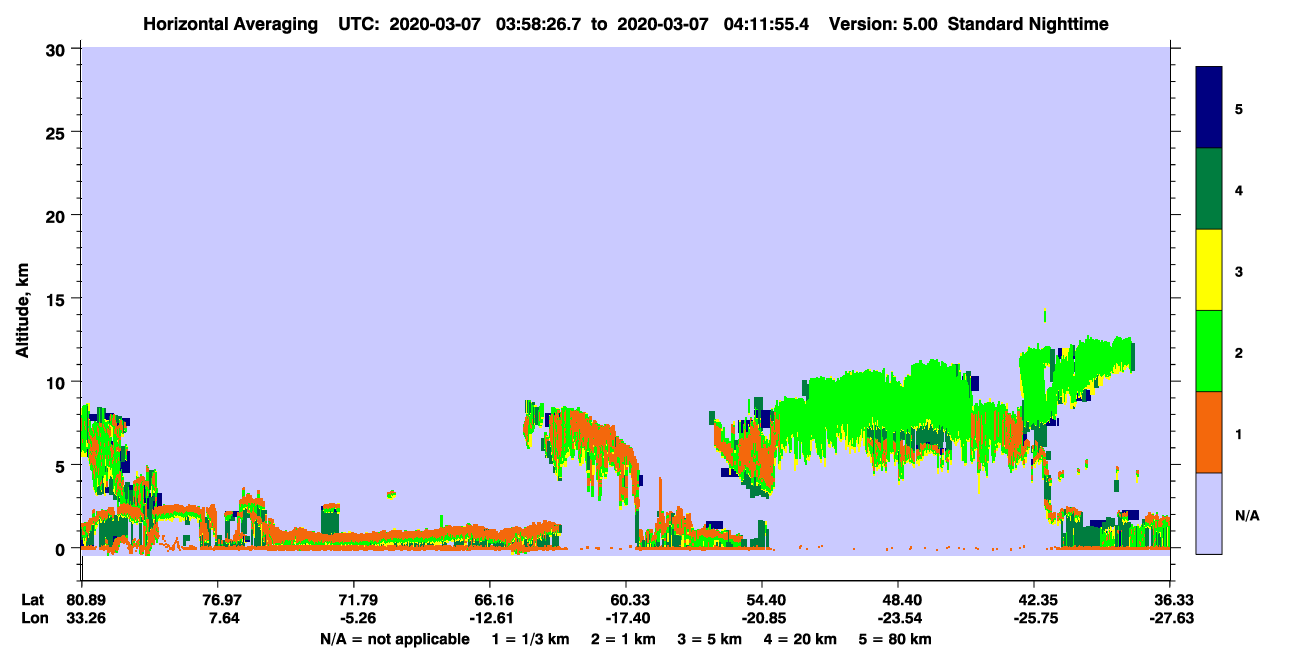
Task: Click the '5 = 80 km' legend note
Action: tap(893, 639)
